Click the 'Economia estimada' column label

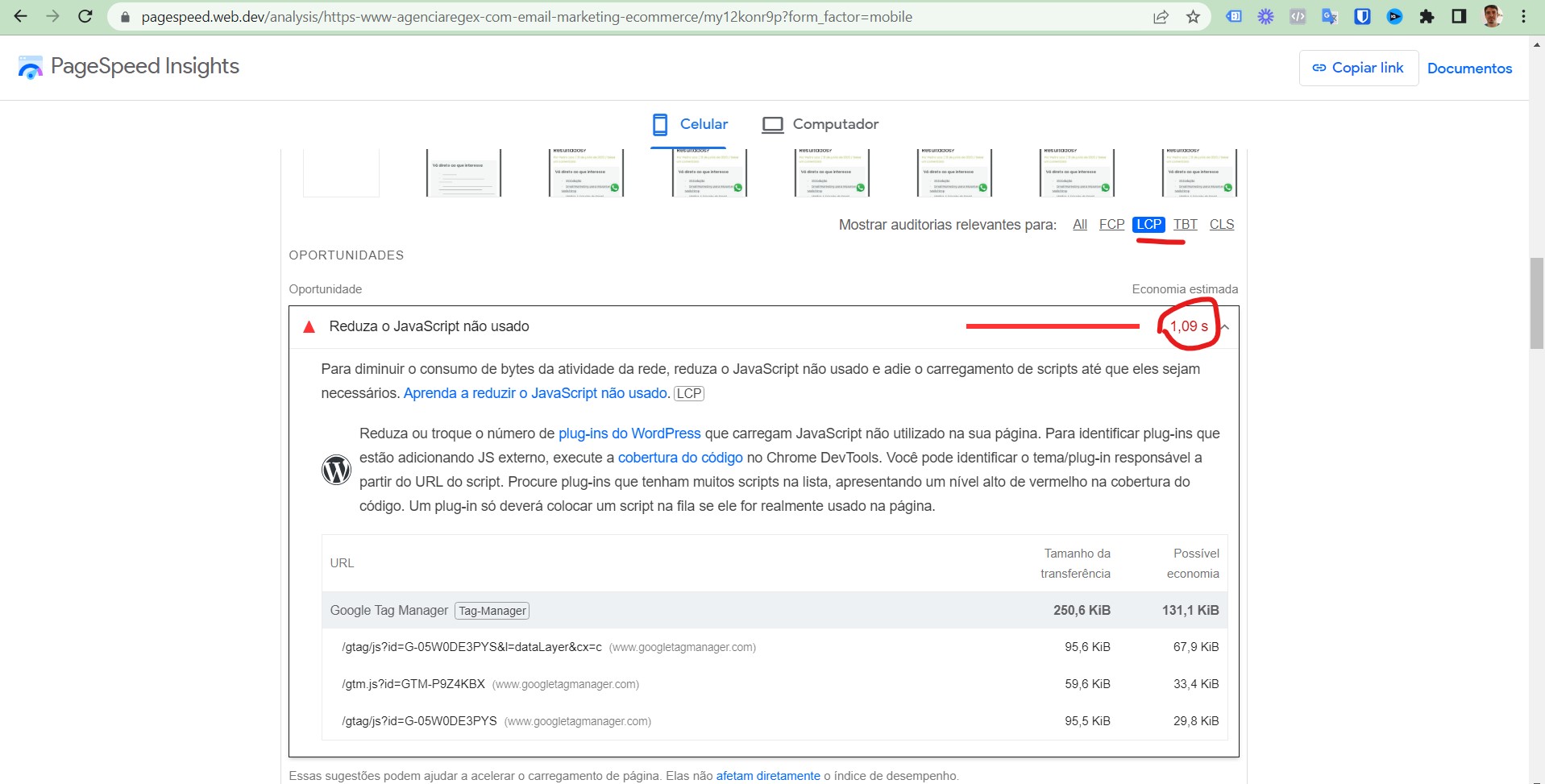point(1185,289)
